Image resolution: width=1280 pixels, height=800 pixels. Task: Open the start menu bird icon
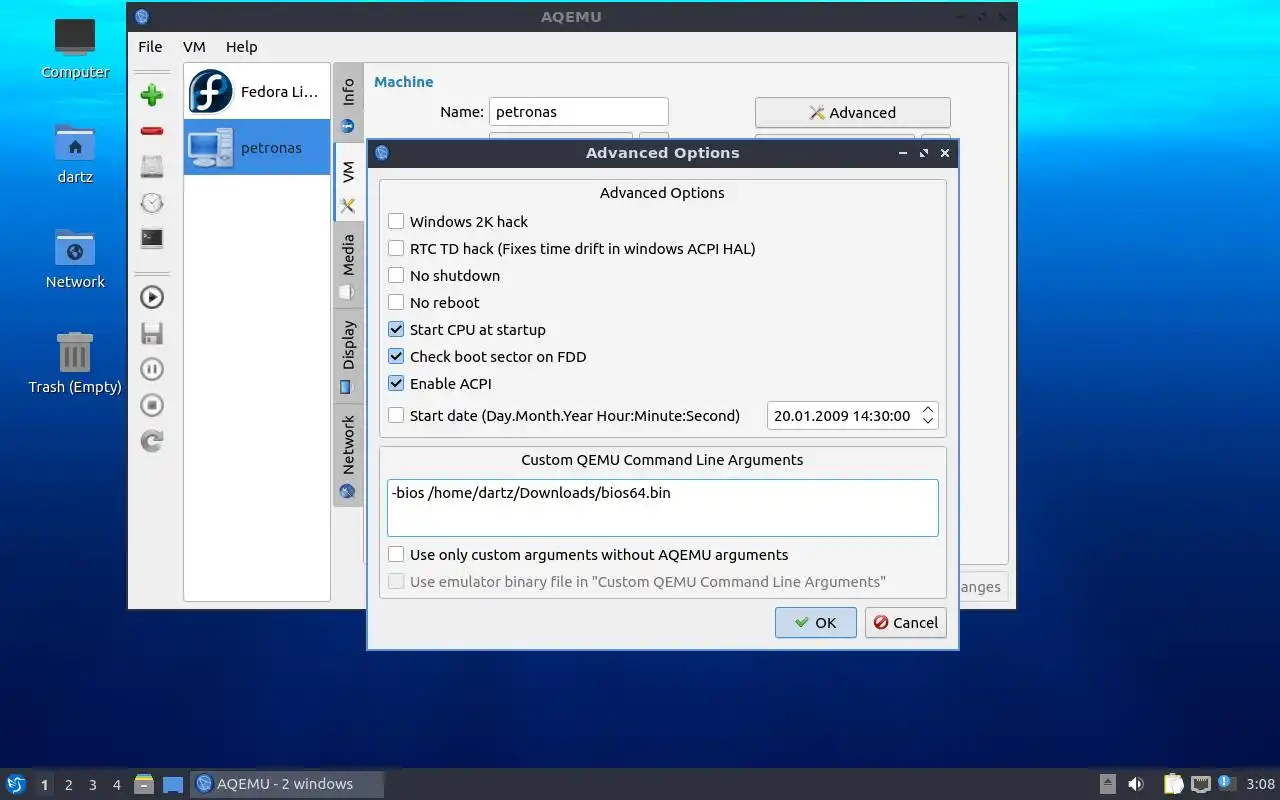[x=15, y=784]
